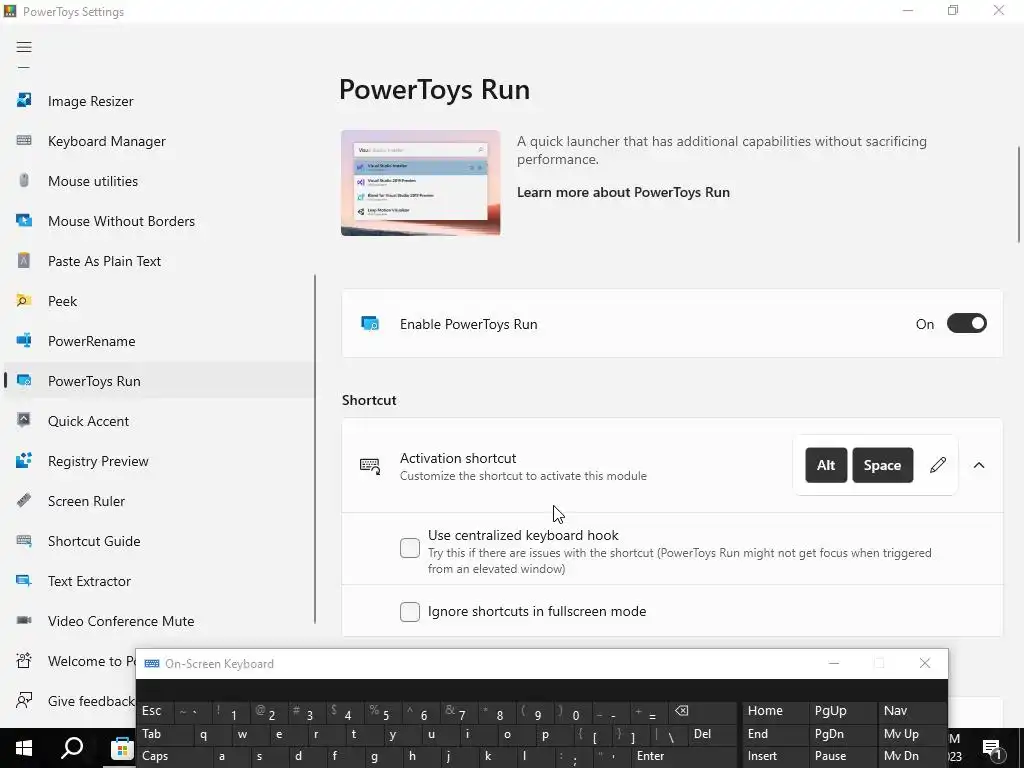The image size is (1024, 768).
Task: Click Nav key on On-Screen Keyboard
Action: coord(912,711)
